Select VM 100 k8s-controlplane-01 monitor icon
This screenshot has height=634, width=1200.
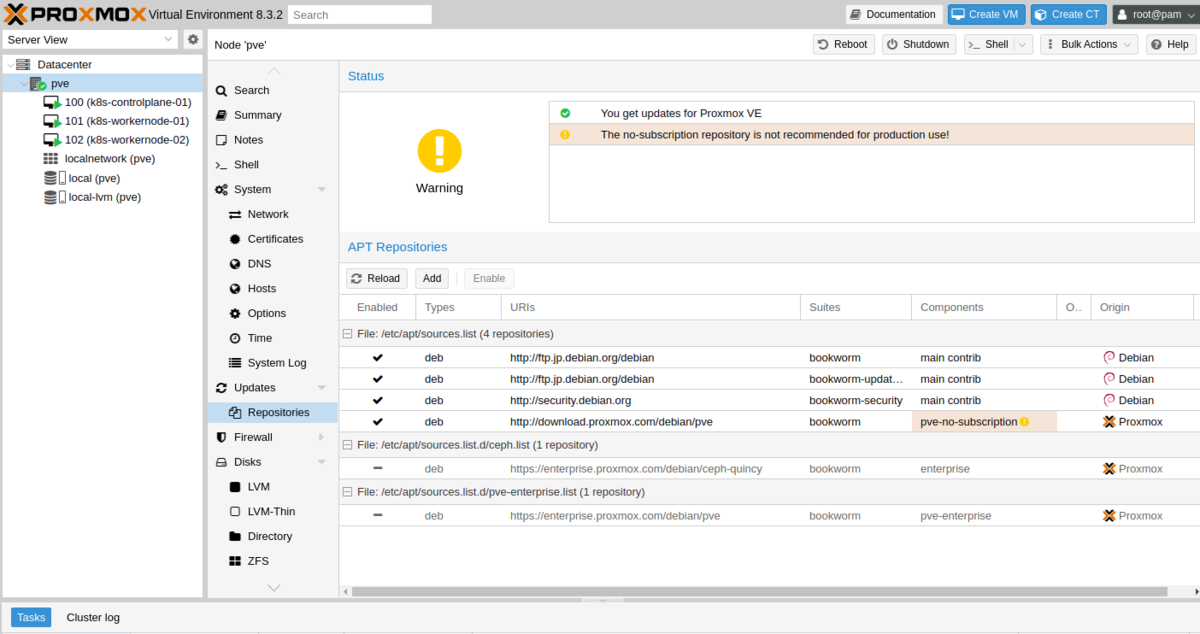(52, 103)
